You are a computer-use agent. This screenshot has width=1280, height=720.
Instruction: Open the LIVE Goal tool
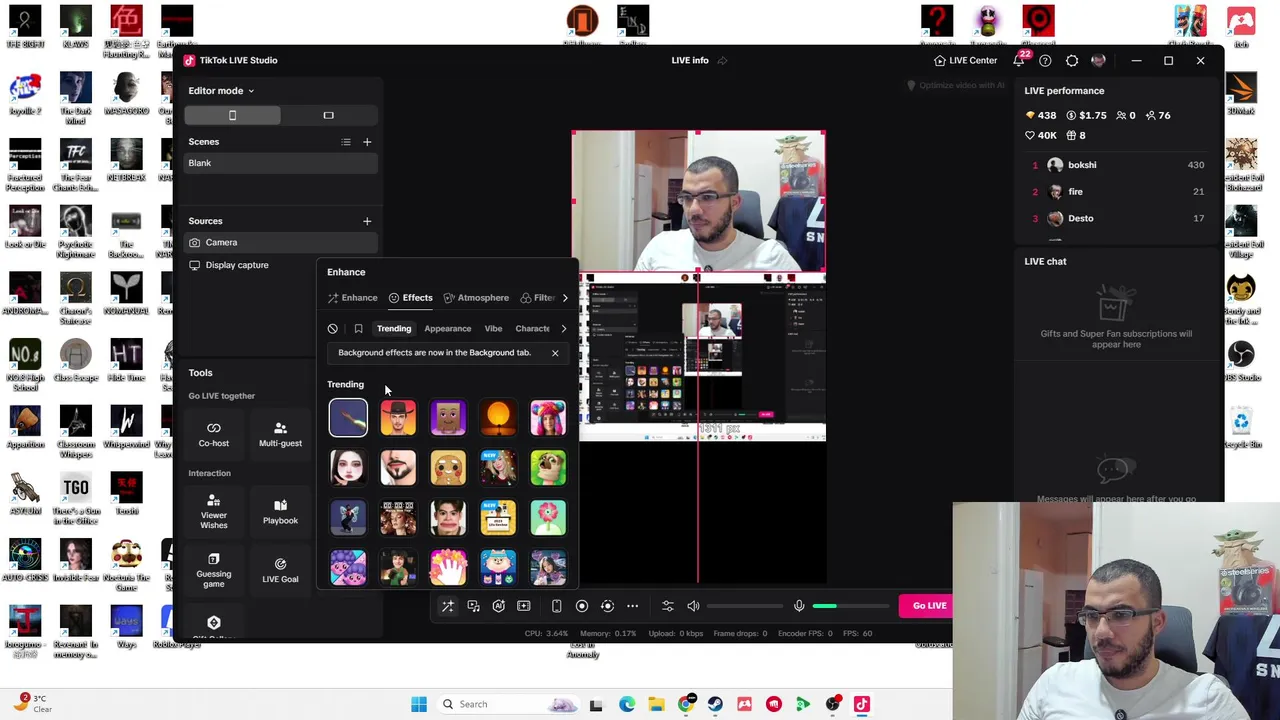click(280, 570)
